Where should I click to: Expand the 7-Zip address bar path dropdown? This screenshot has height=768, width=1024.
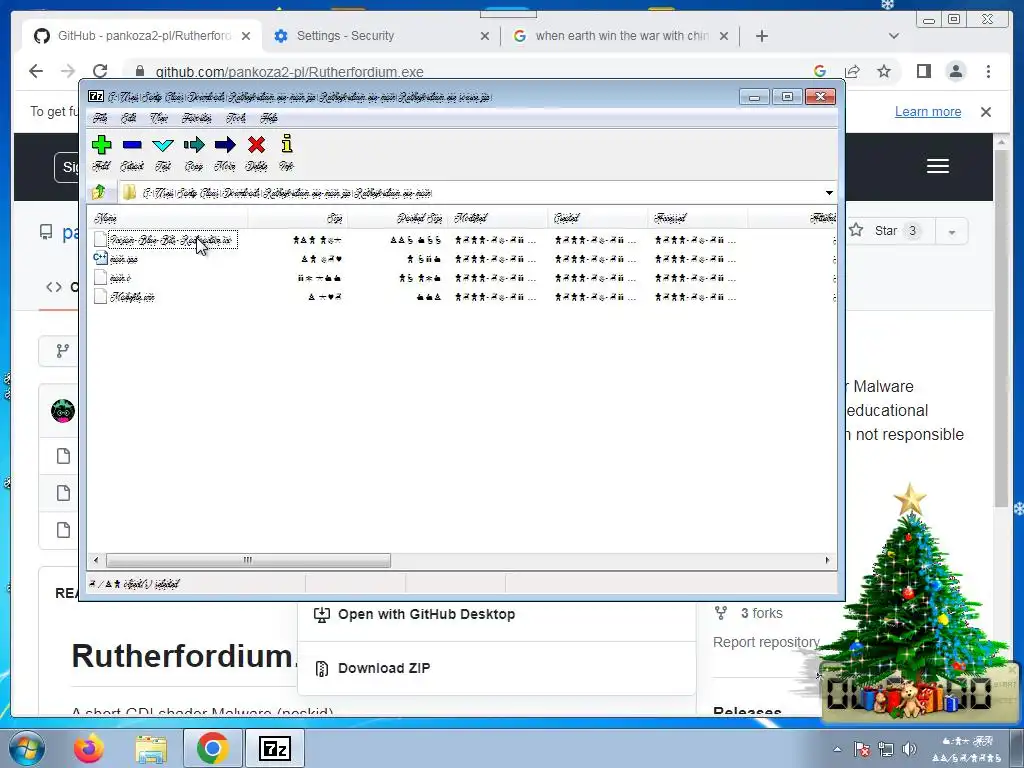tap(829, 193)
